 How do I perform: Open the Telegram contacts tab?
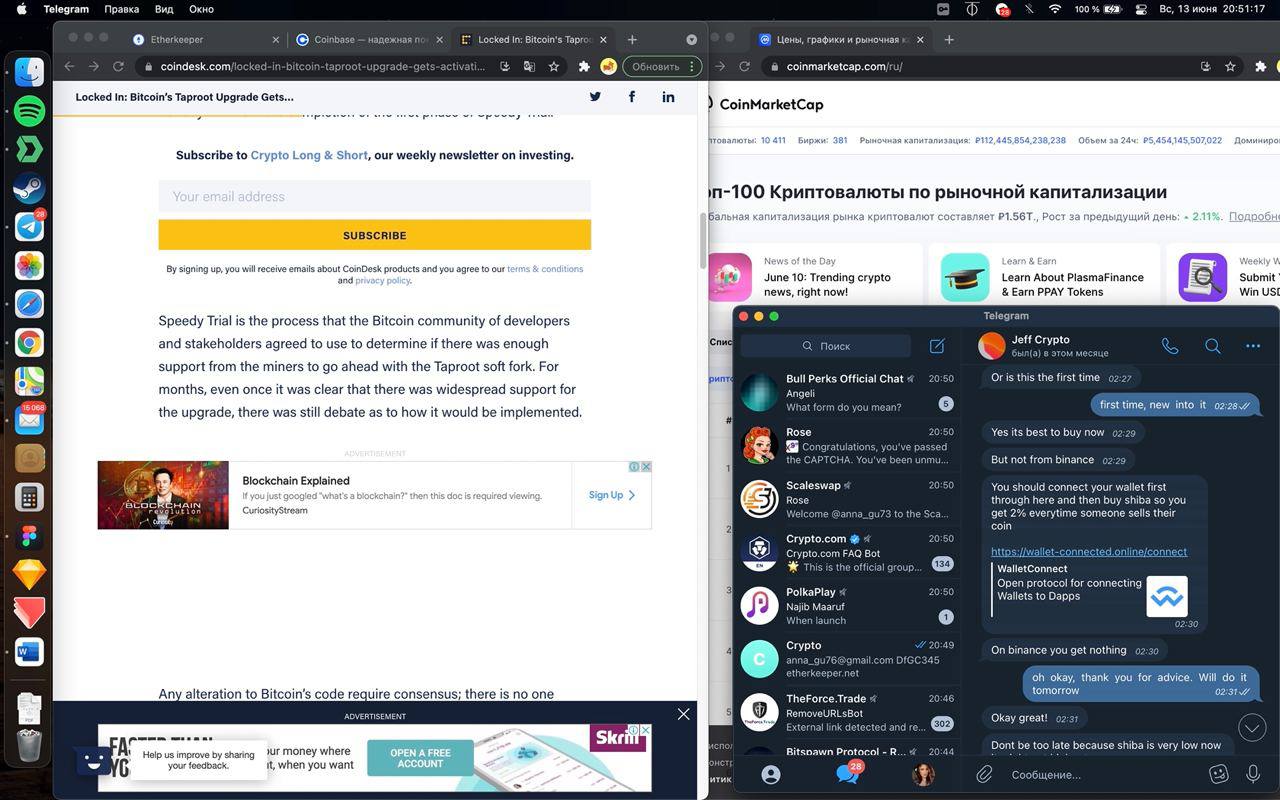[x=771, y=774]
